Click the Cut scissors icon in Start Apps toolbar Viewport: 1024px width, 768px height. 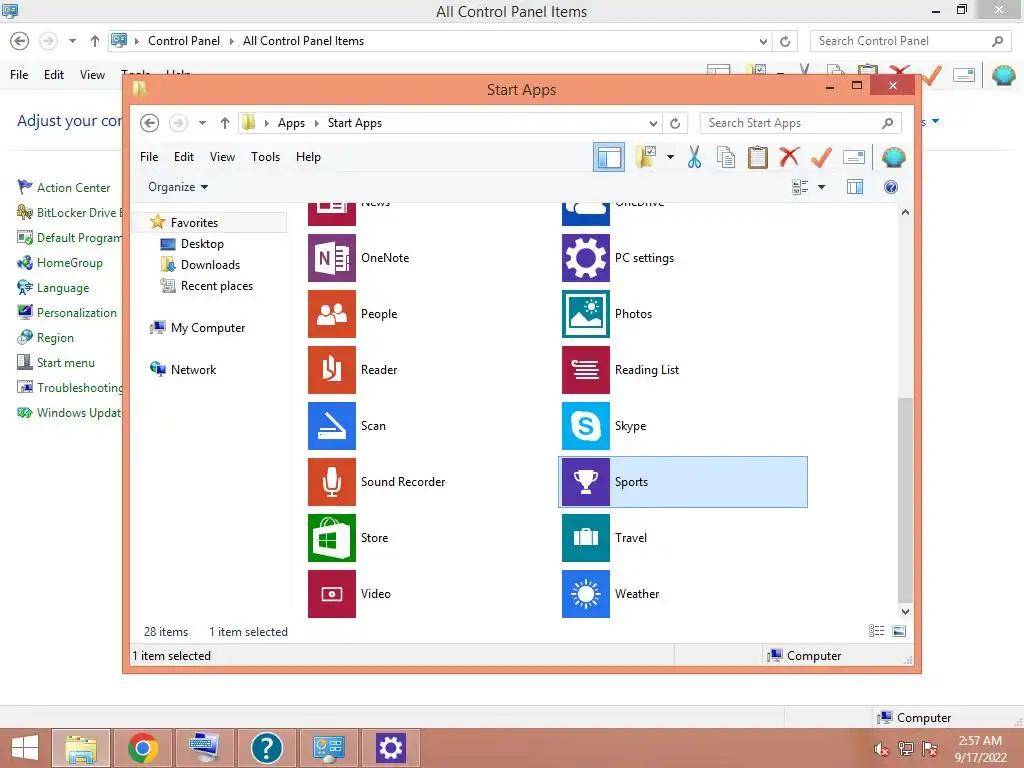(694, 157)
